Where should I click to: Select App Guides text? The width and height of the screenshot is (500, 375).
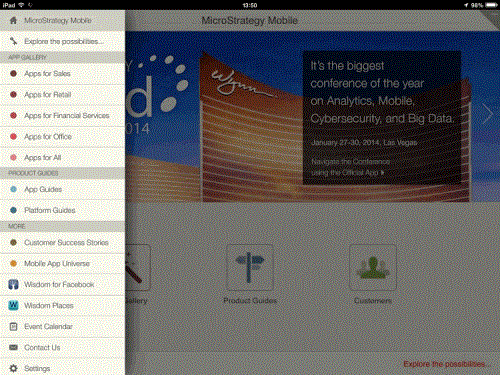click(x=43, y=189)
